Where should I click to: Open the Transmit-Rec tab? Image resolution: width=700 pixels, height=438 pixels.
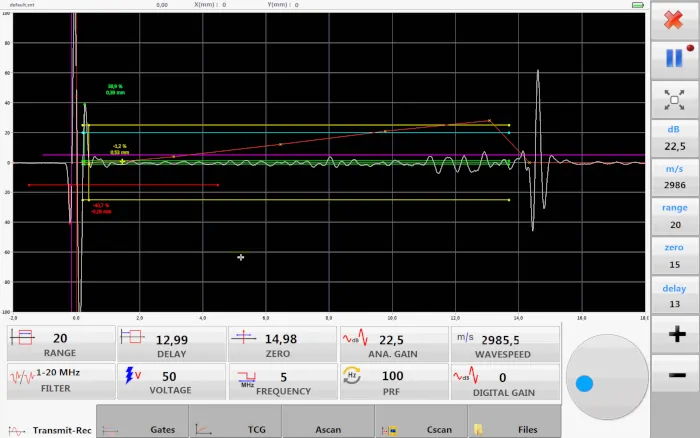[49, 421]
